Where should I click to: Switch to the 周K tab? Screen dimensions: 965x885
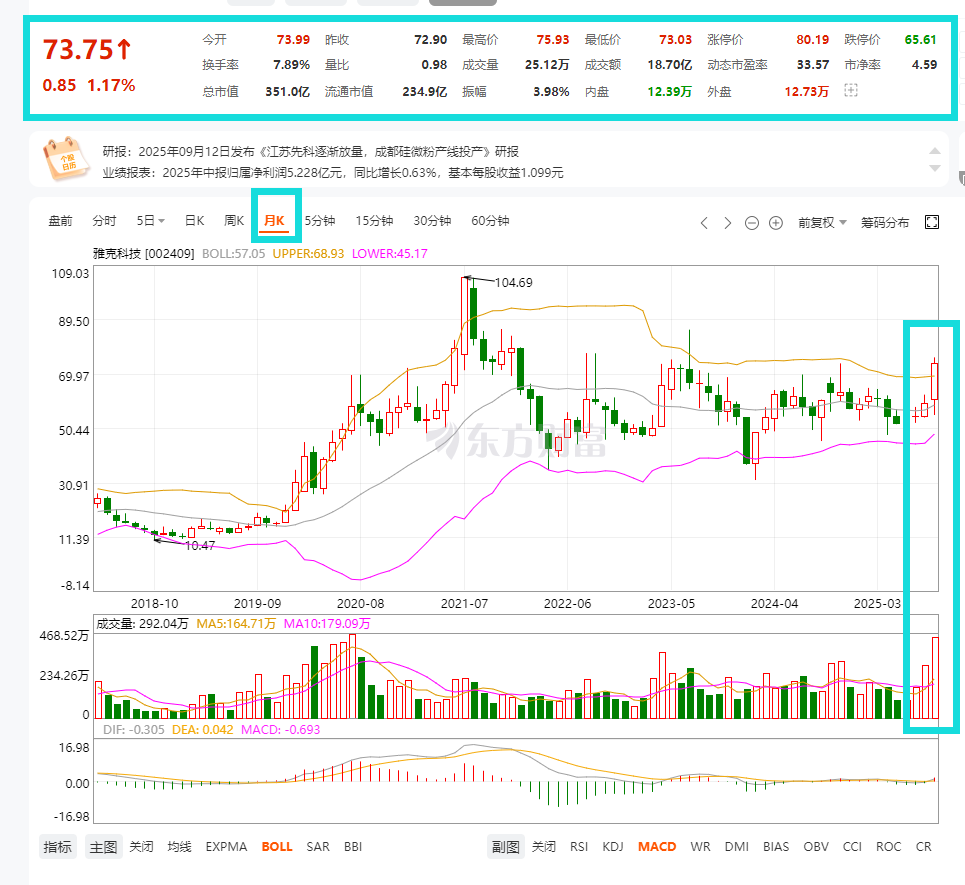point(234,221)
